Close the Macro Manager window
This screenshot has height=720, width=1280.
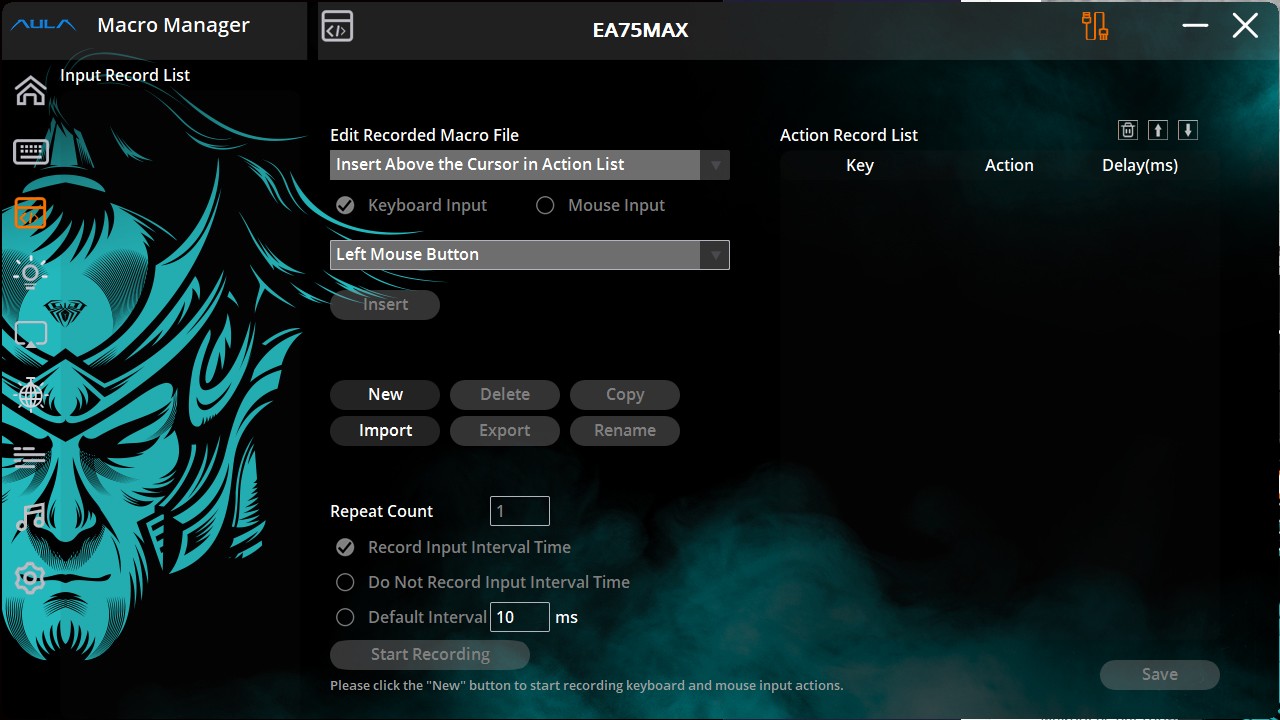[x=1245, y=26]
